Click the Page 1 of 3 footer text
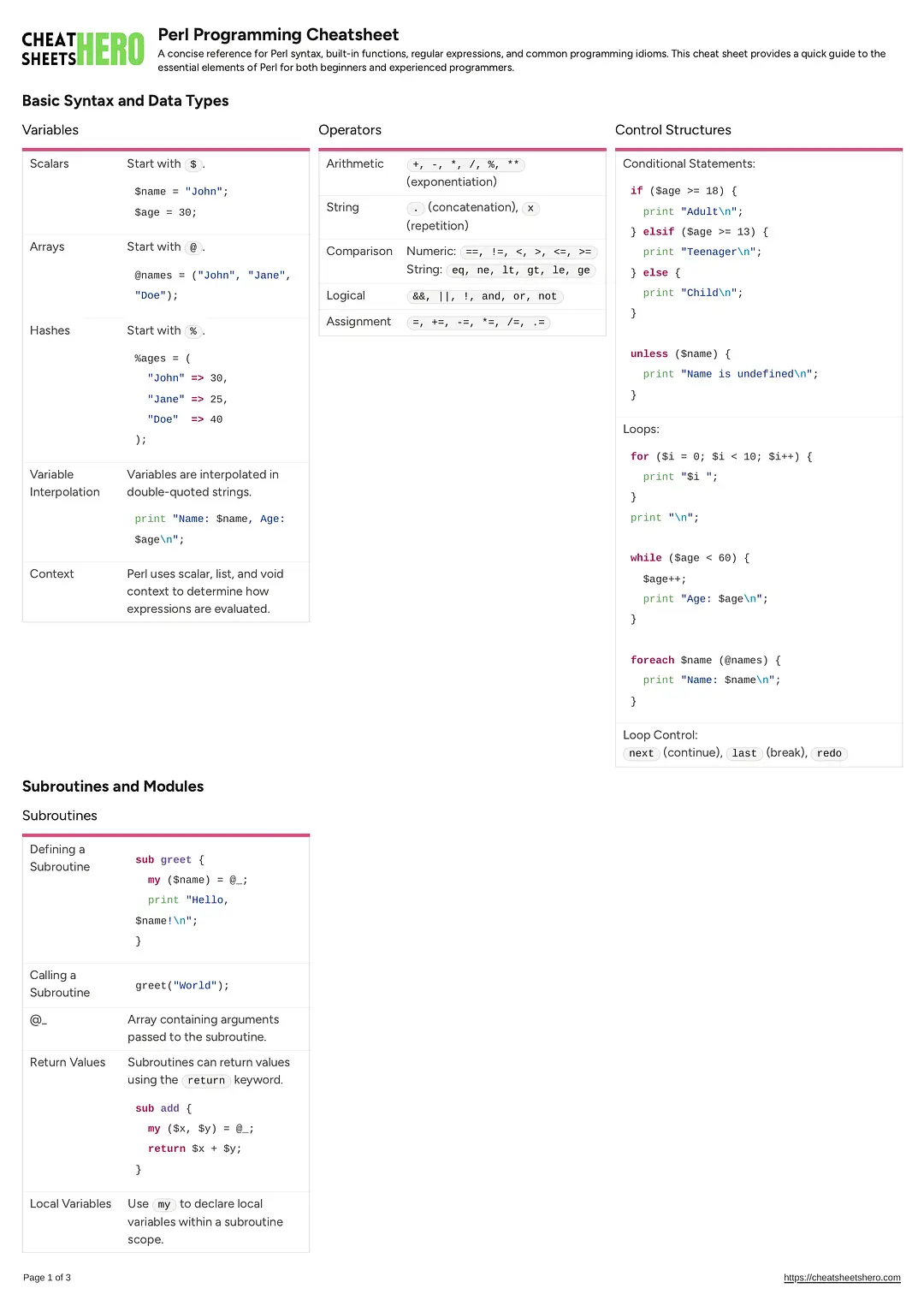The image size is (924, 1306). [47, 1278]
